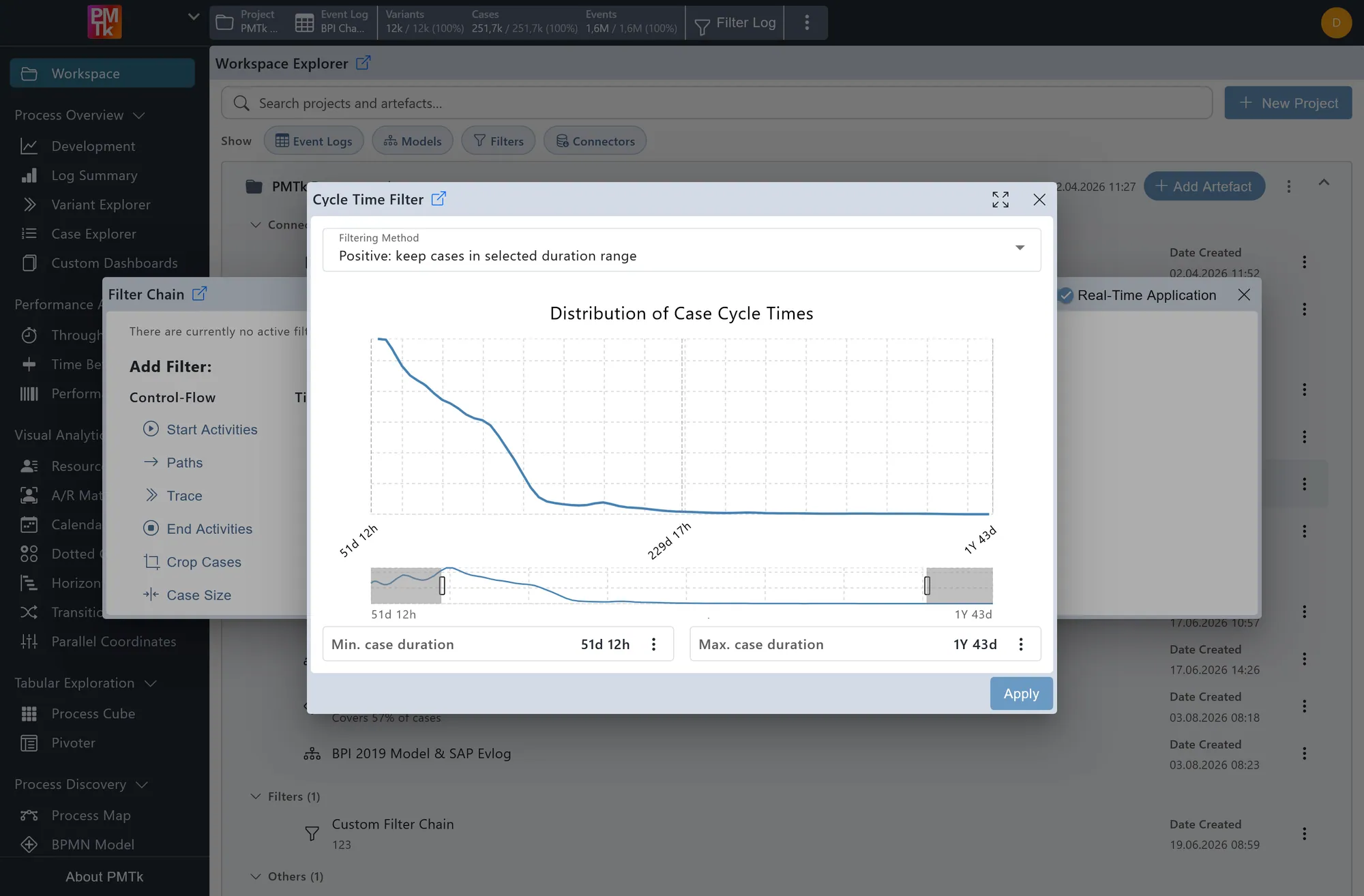Select Trace filter
The image size is (1364, 896).
coord(173,496)
